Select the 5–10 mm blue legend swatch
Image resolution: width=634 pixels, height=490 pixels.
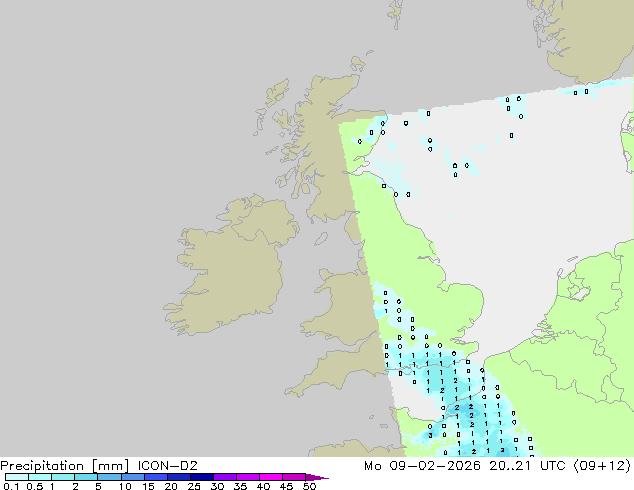(110, 477)
